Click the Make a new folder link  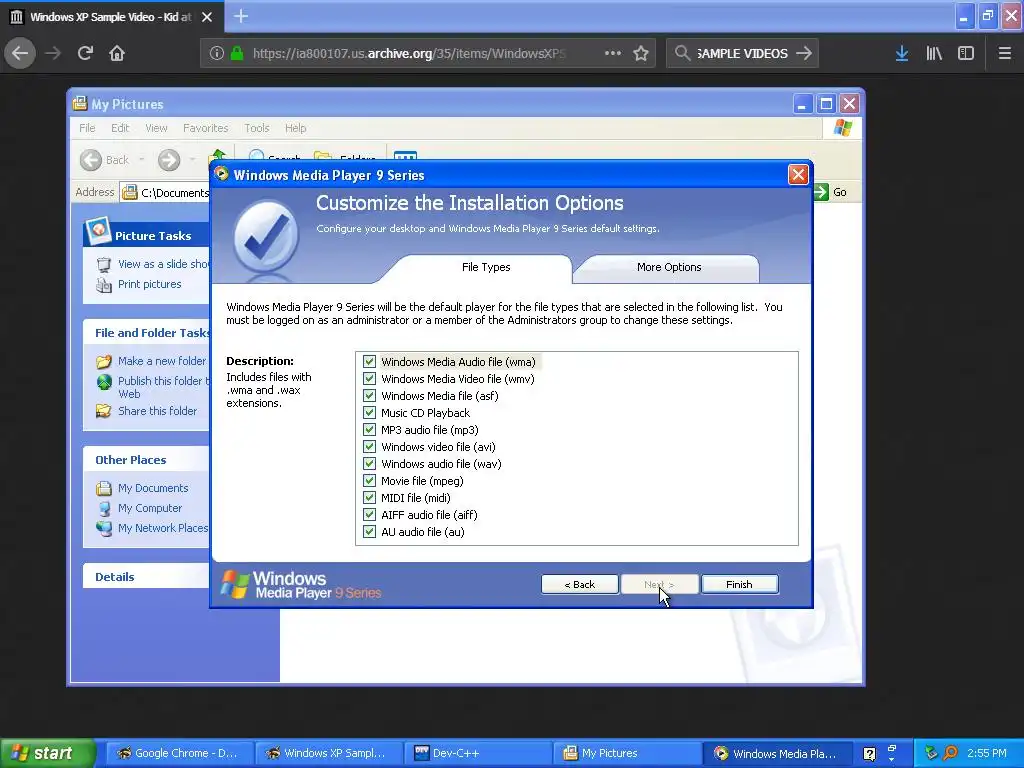(x=162, y=361)
